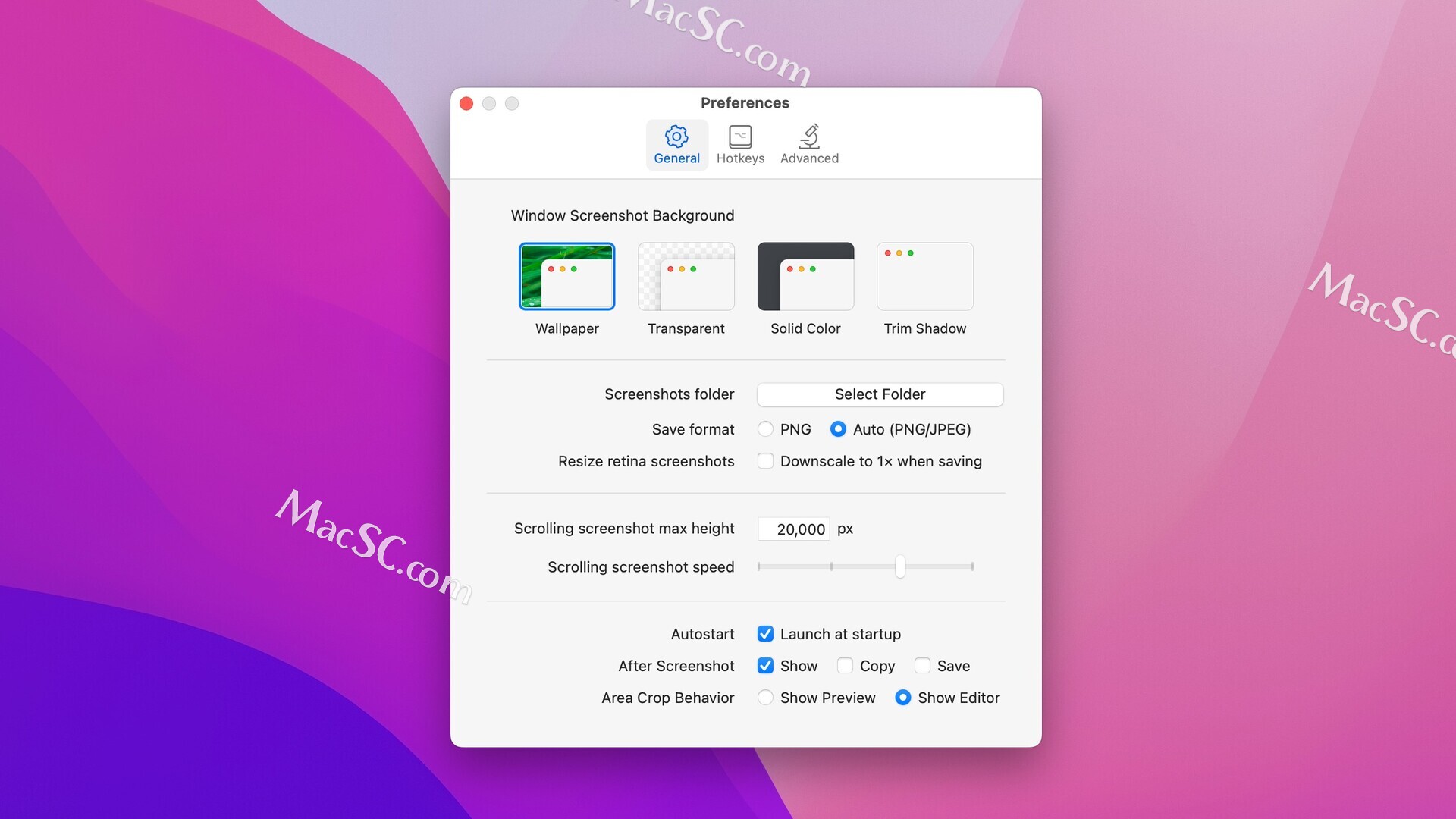Toggle the Show after screenshot checkbox

click(765, 666)
